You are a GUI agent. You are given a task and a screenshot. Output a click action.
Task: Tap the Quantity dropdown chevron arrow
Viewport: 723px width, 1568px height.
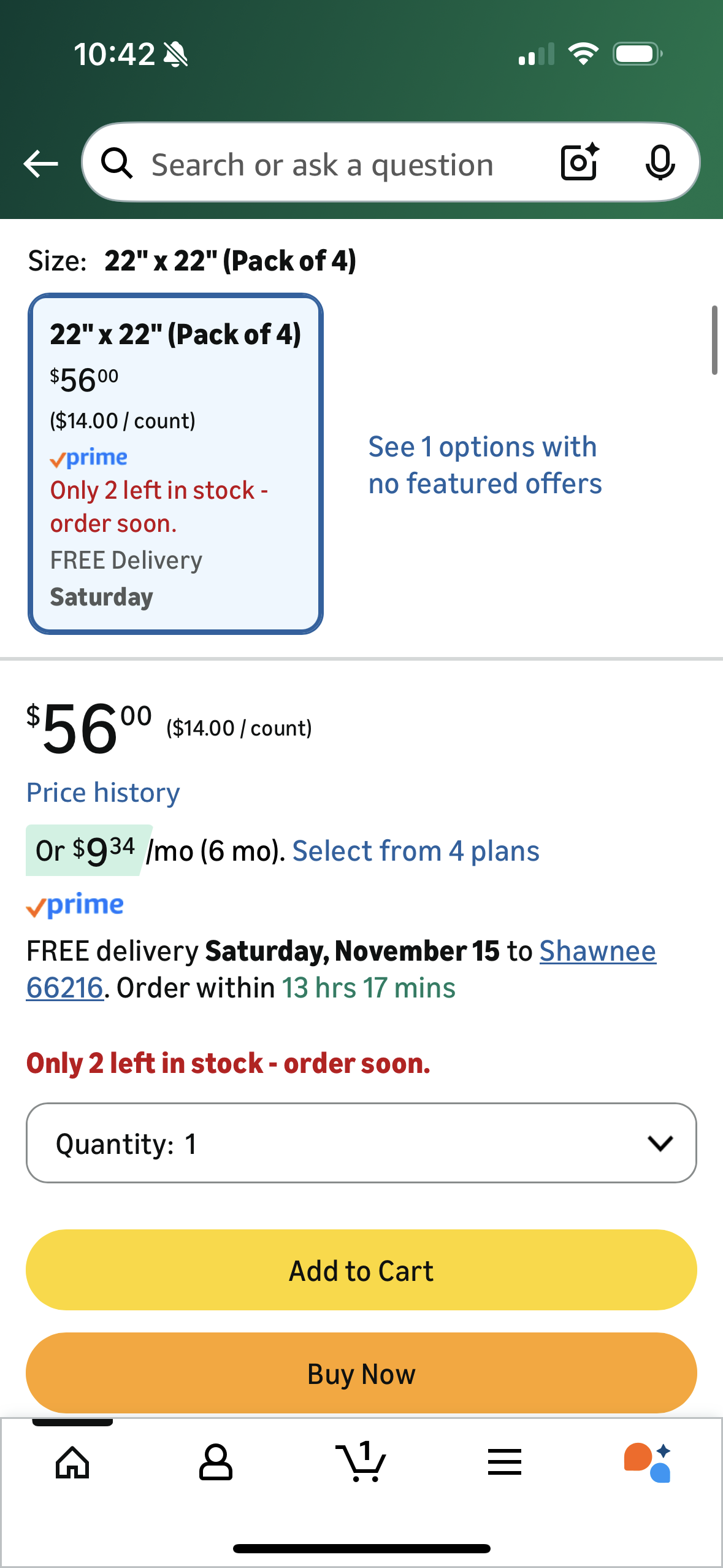[660, 1143]
